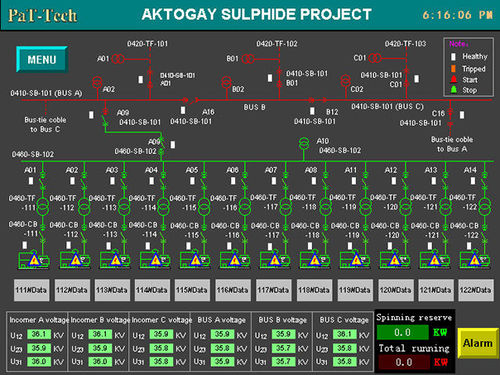Click the A02 voltage transformer symbol
This screenshot has height=375, width=500.
pyautogui.click(x=97, y=82)
